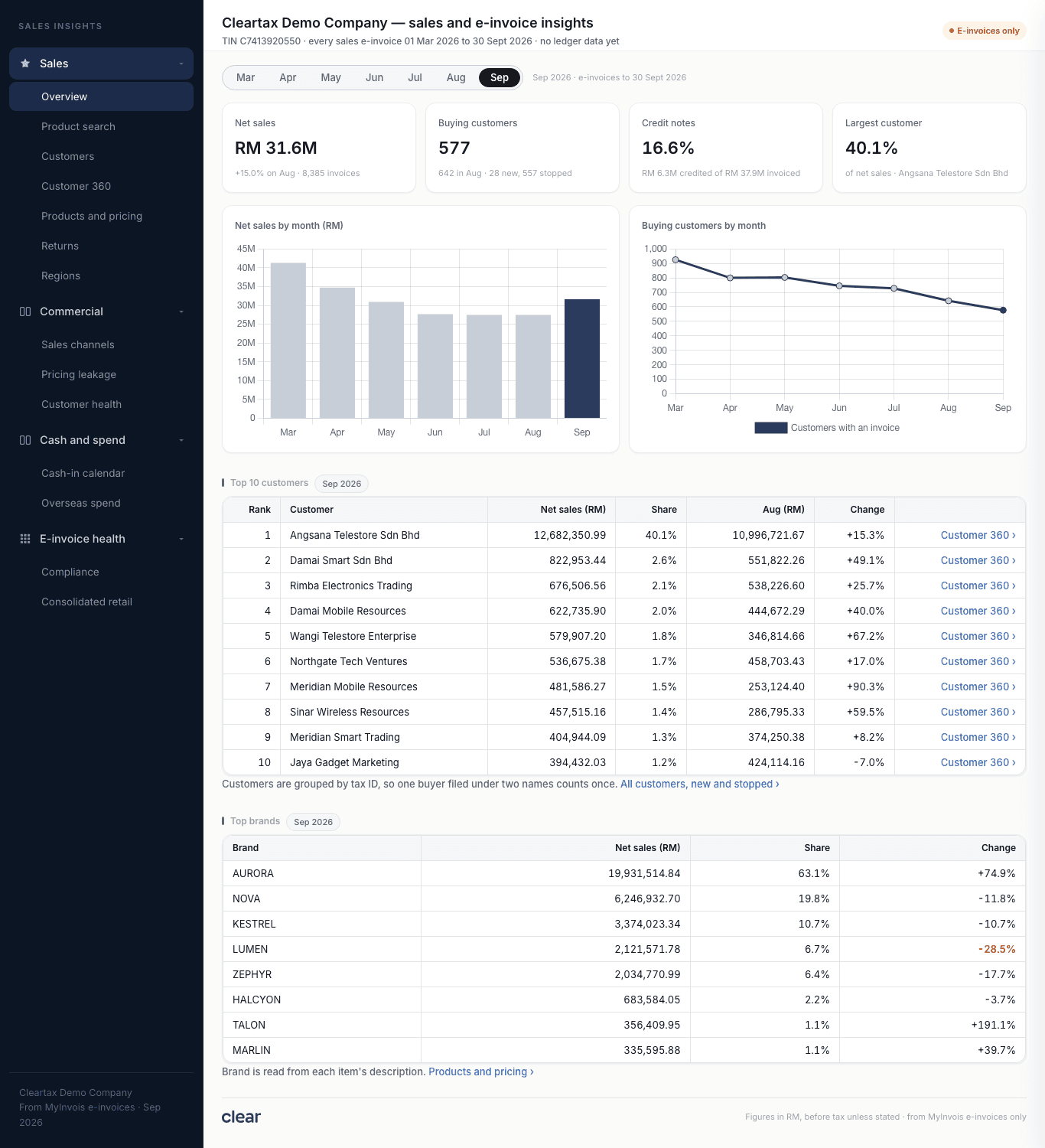Viewport: 1045px width, 1148px height.
Task: Click the Mar bar in net sales chart
Action: 288,341
